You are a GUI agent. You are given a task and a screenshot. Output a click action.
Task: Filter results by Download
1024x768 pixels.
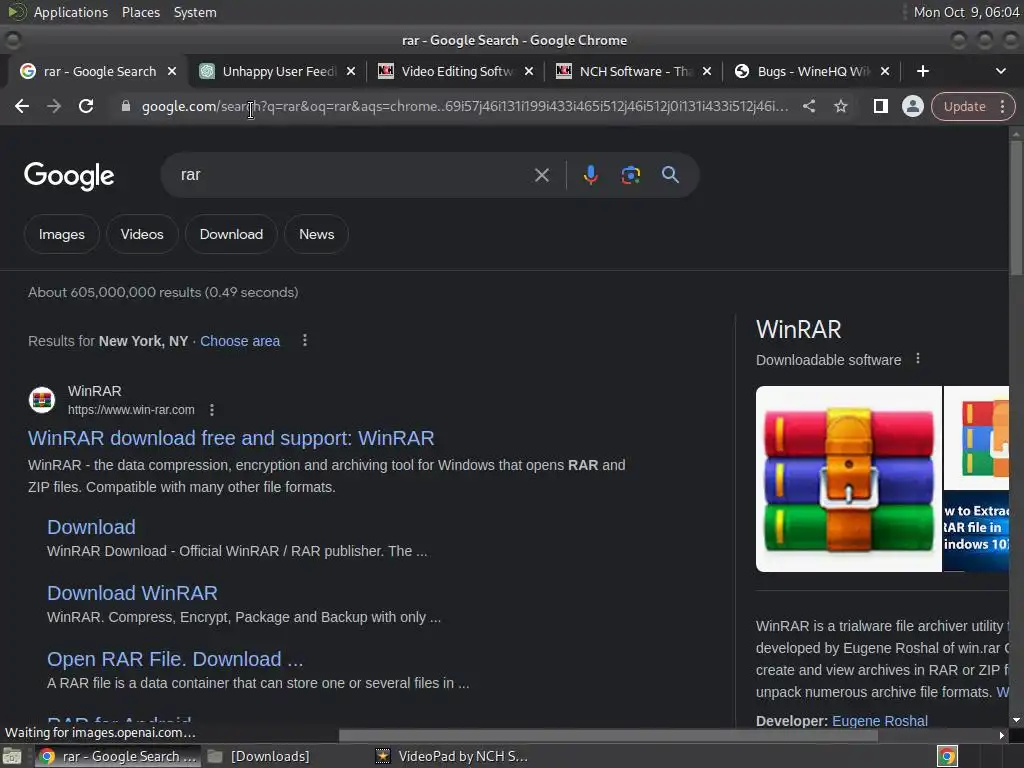[x=231, y=234]
